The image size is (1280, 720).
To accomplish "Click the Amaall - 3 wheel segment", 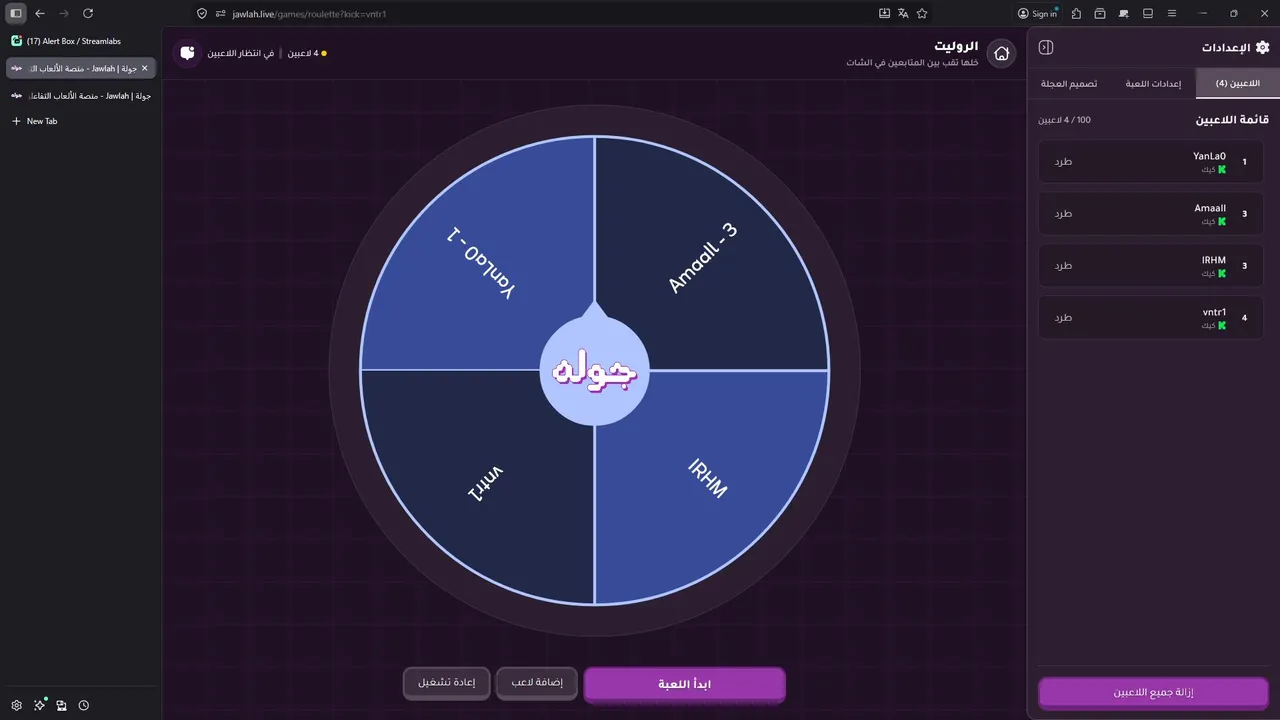I will coord(702,258).
